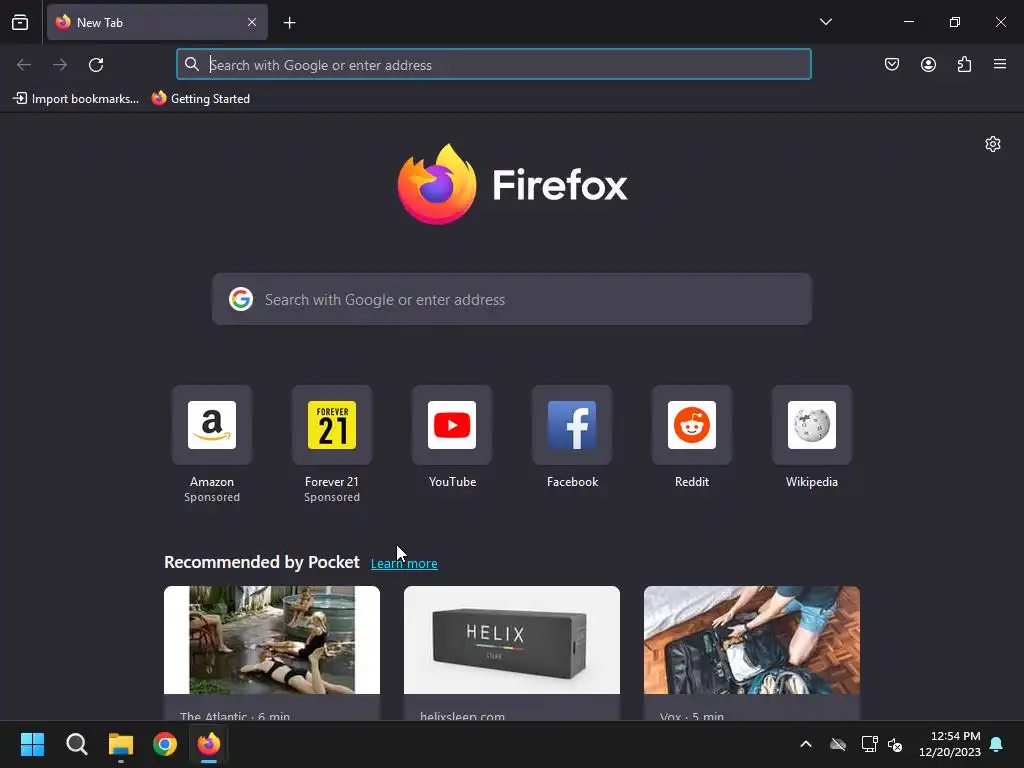Open the Windows Start menu
Screen dimensions: 1024x768
click(32, 744)
